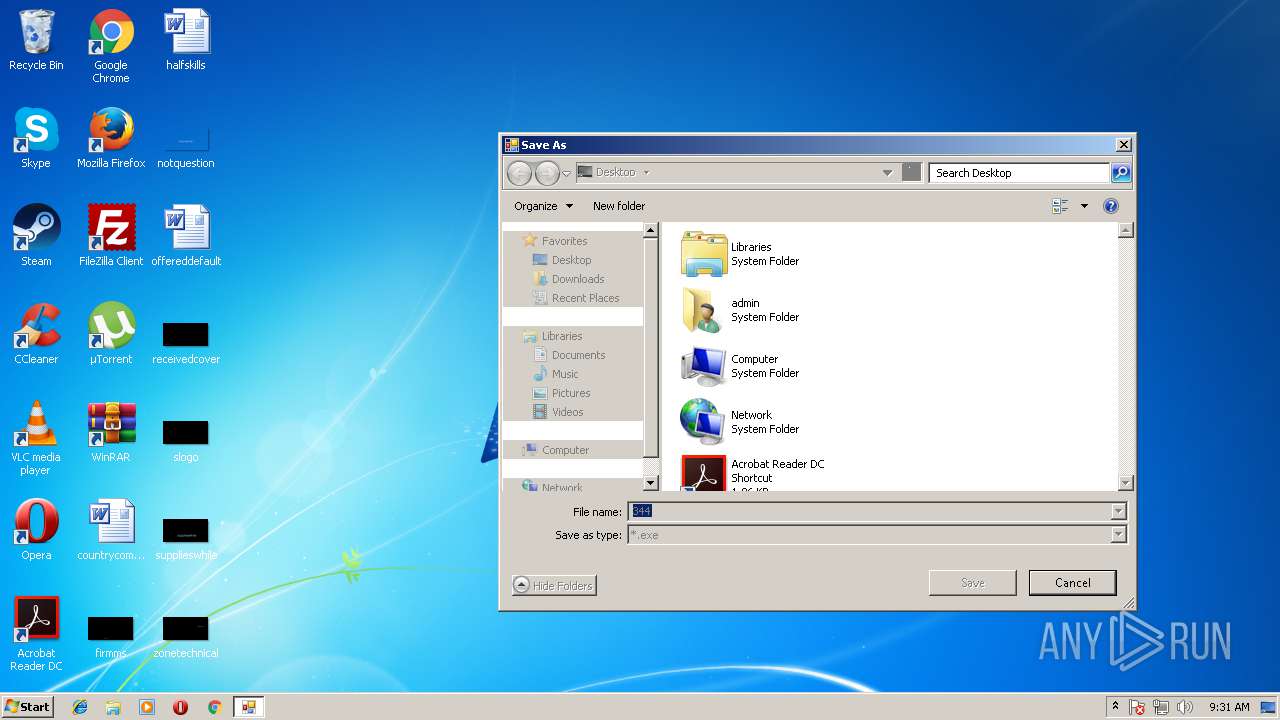1280x720 pixels.
Task: Click file list scrollbar down arrow
Action: coord(1125,483)
